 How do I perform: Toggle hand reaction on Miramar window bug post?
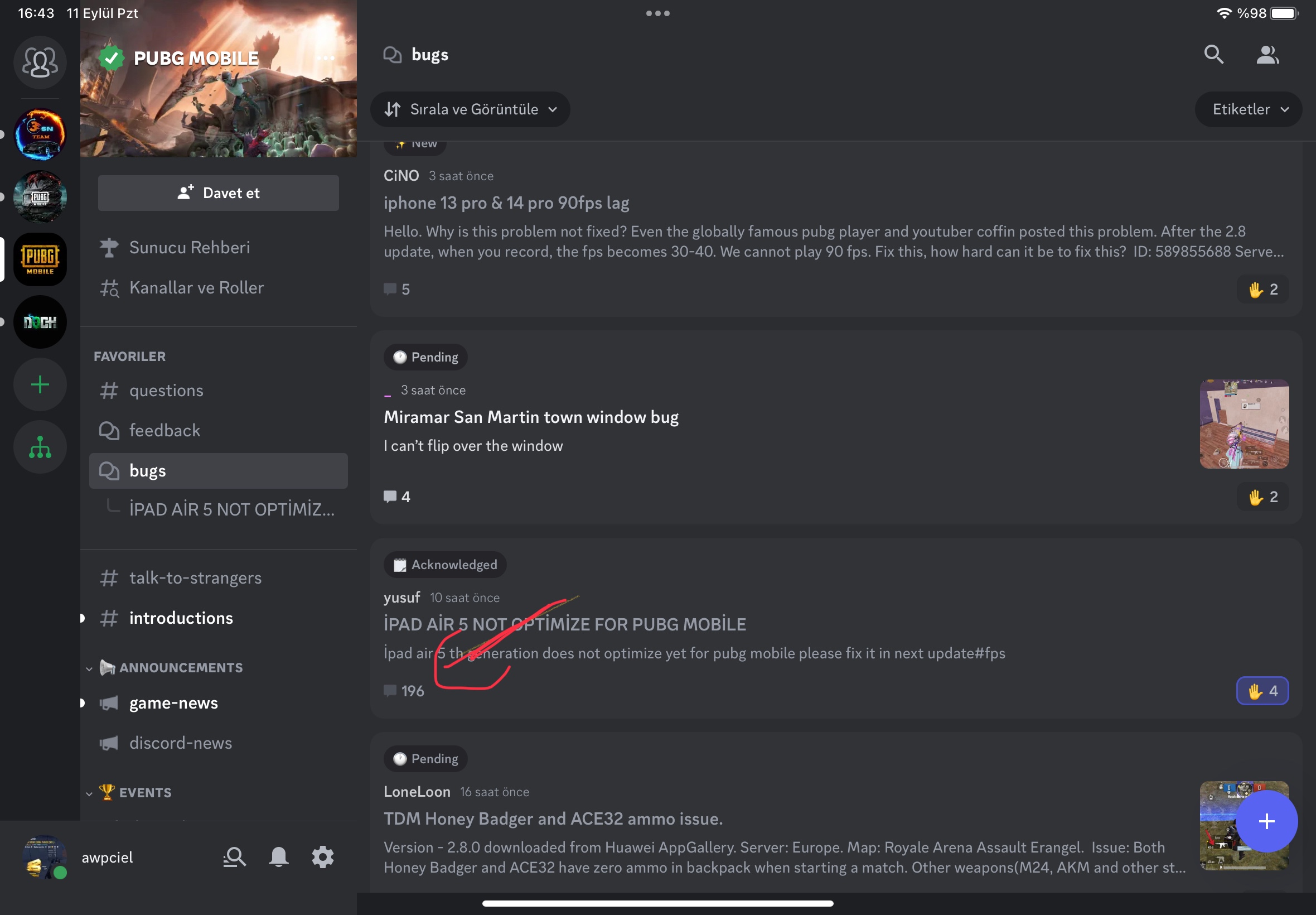click(1262, 497)
